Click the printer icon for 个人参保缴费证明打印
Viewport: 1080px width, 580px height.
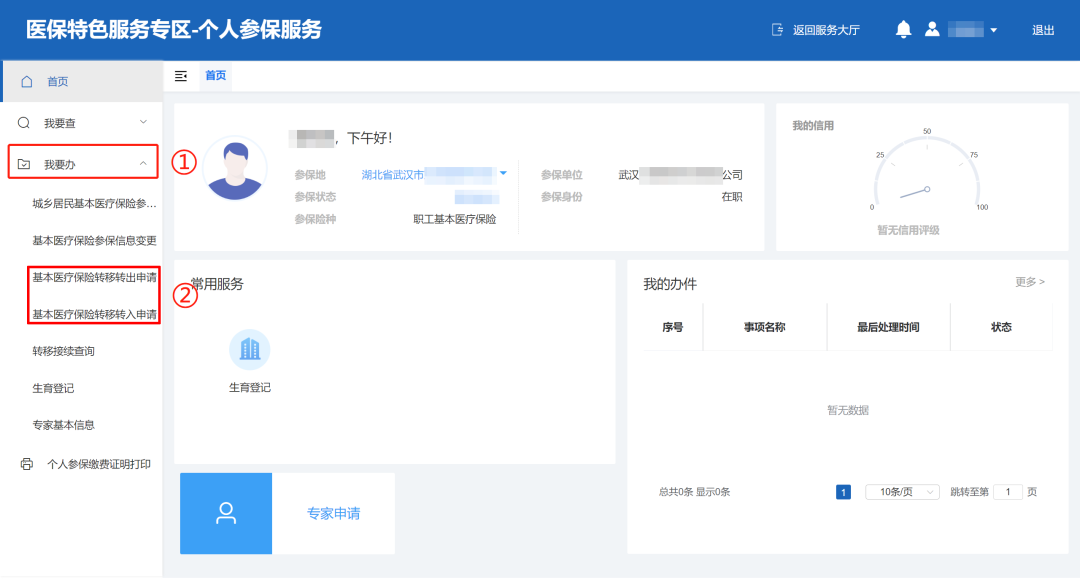(27, 464)
